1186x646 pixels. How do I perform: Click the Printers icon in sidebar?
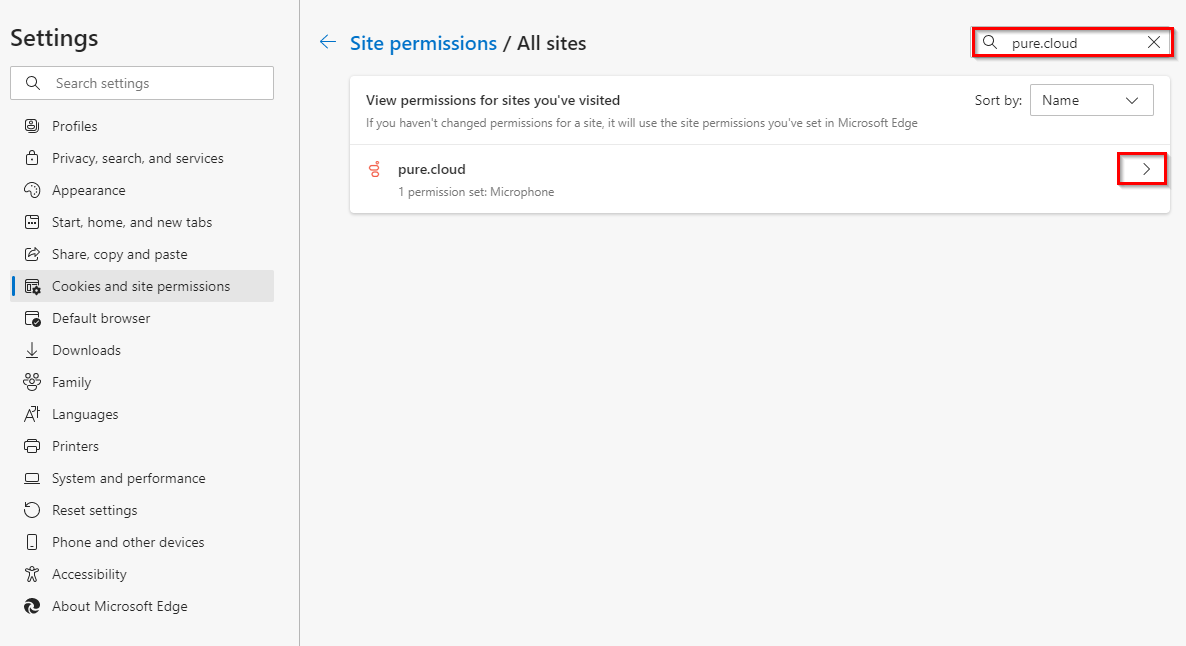tap(32, 446)
